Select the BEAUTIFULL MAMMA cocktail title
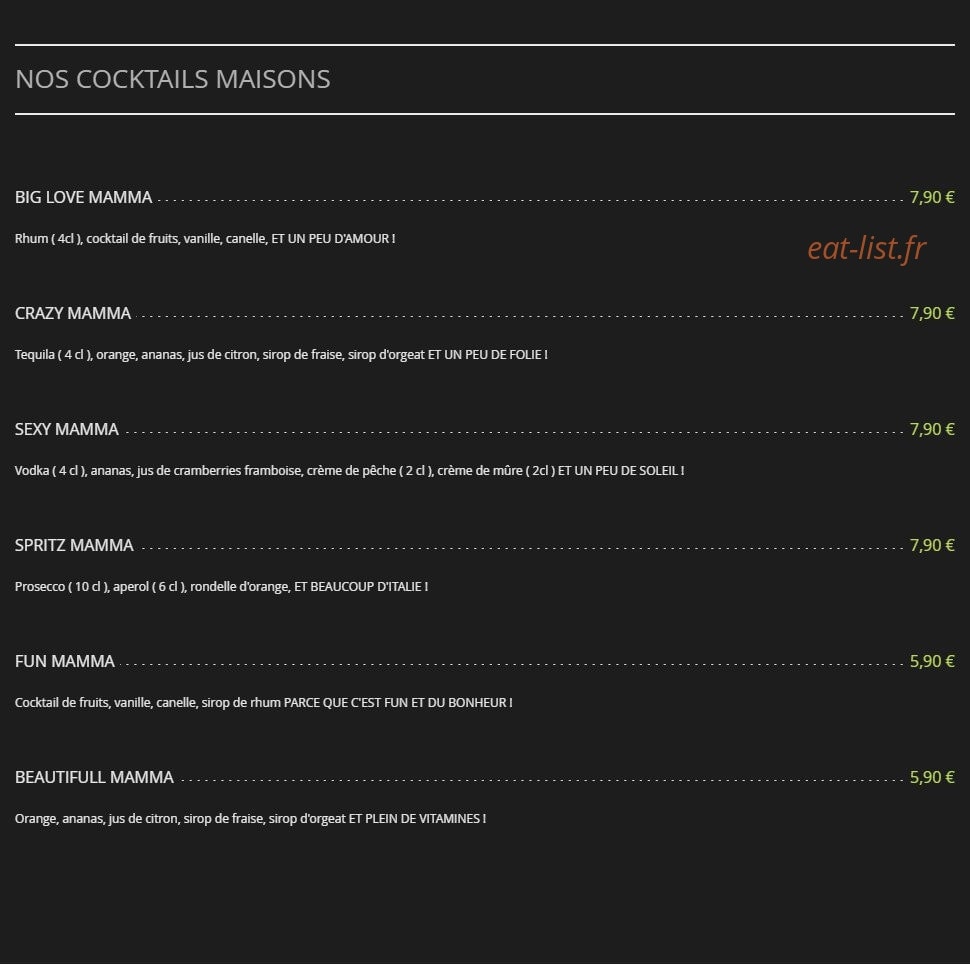Screen dimensions: 970x965 click(x=94, y=778)
